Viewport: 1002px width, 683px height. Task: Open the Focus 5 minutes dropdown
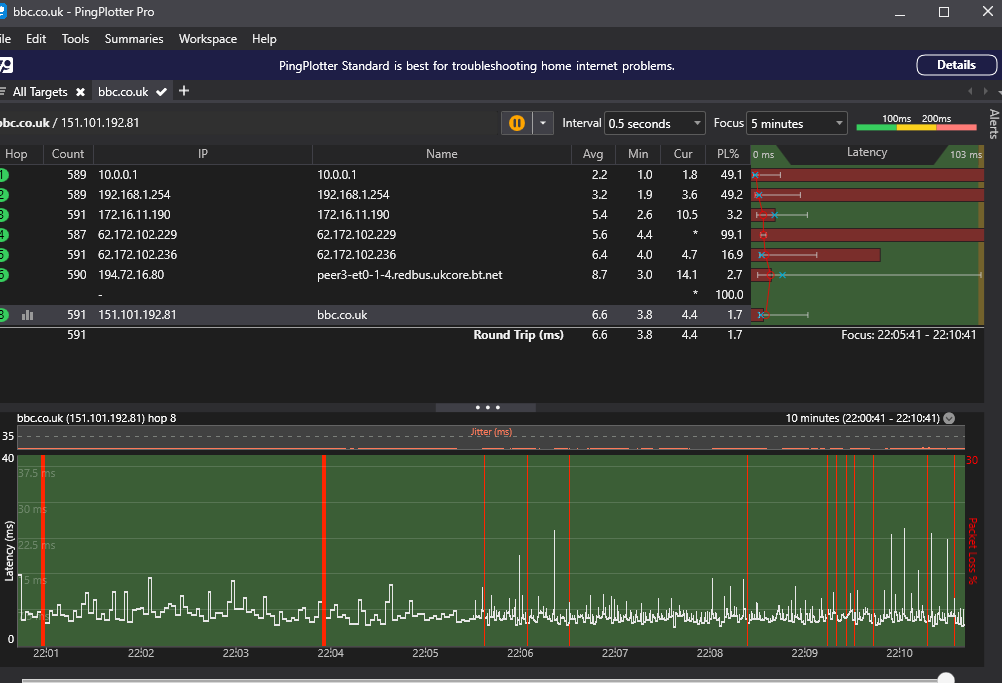tap(797, 124)
